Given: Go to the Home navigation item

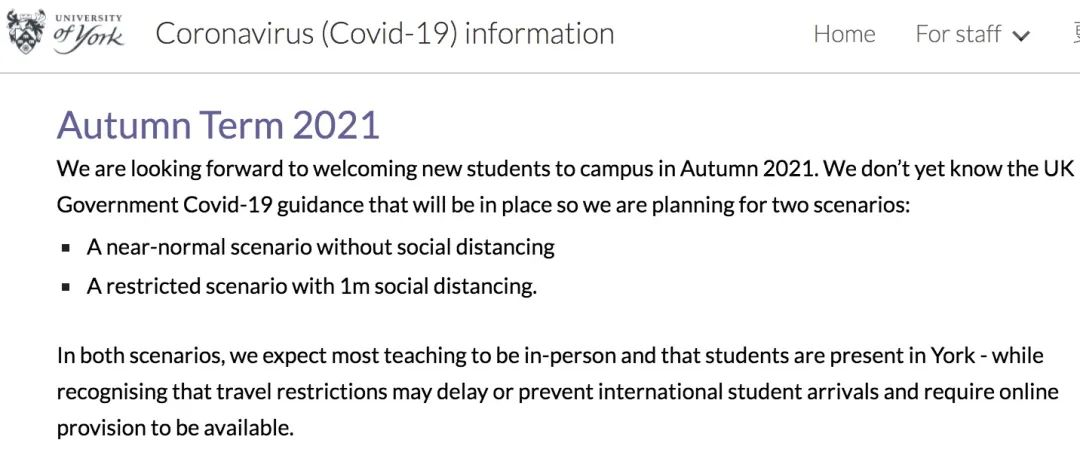Looking at the screenshot, I should [844, 34].
